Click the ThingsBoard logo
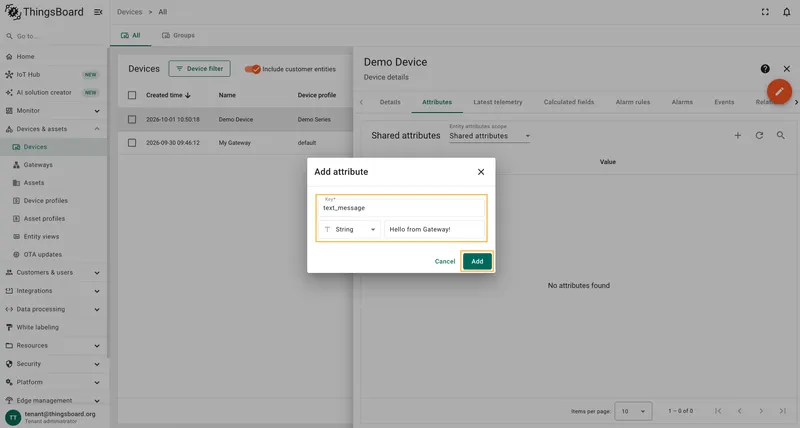This screenshot has height=428, width=800. click(44, 12)
